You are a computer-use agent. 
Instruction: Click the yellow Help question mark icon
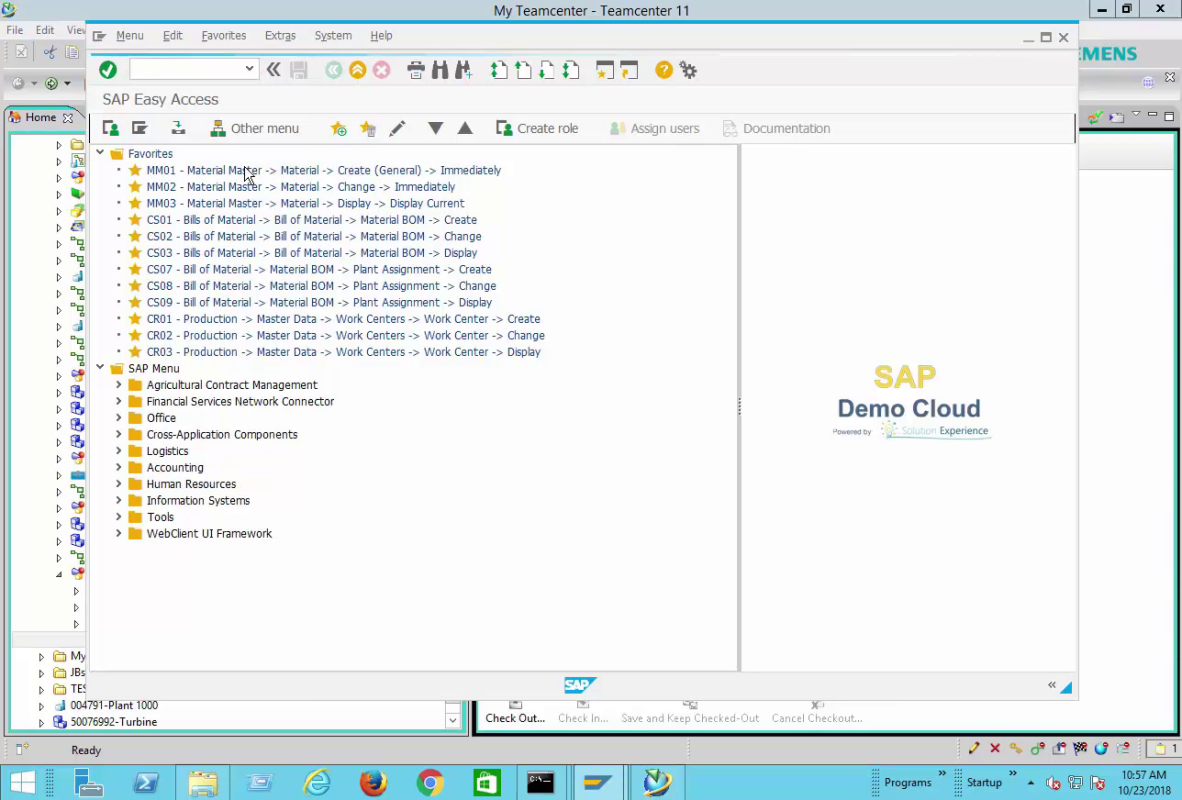click(663, 70)
